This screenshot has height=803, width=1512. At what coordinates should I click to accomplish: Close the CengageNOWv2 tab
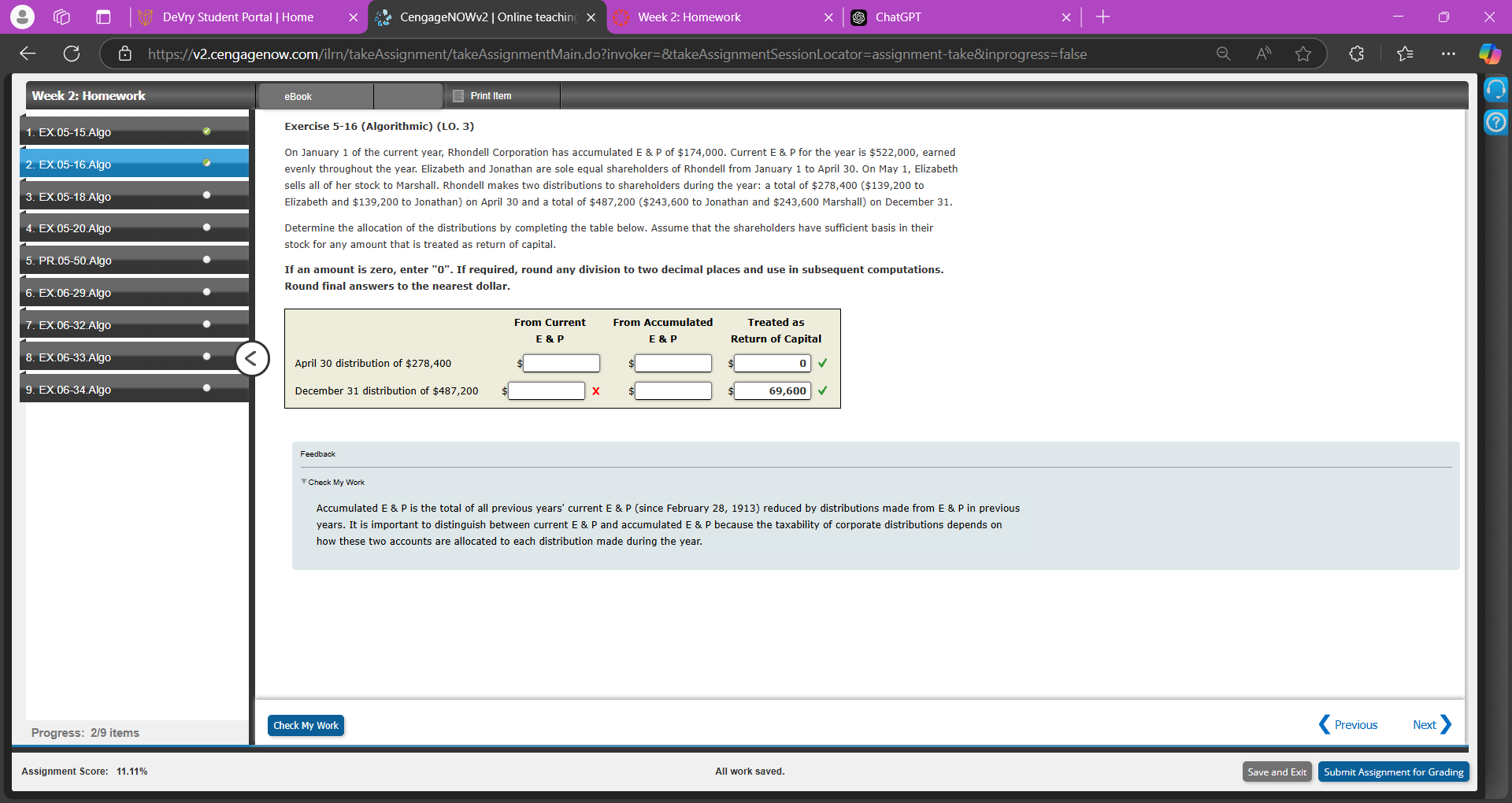click(x=591, y=17)
